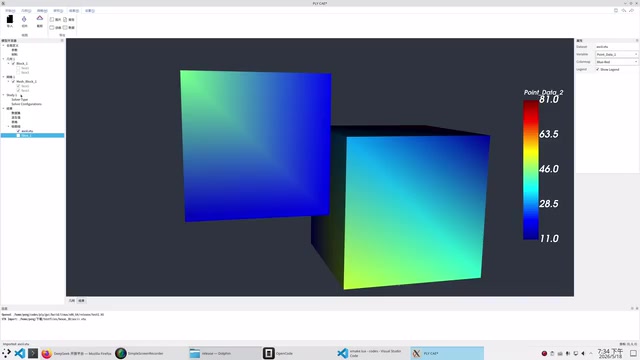Toggle the Block_1 checkbox in the tree
The height and width of the screenshot is (360, 640).
tap(13, 64)
